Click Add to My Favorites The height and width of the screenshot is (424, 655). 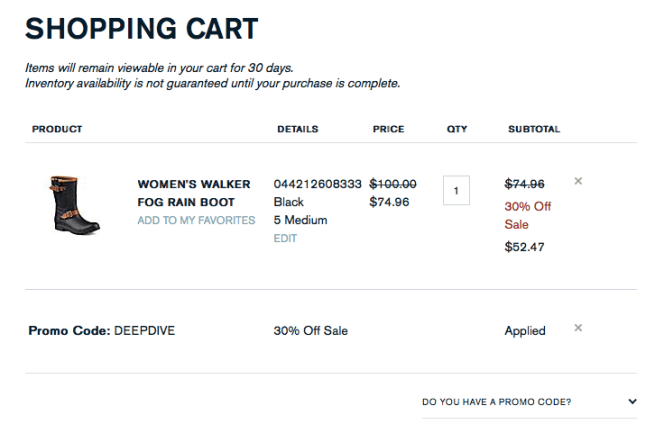click(196, 220)
